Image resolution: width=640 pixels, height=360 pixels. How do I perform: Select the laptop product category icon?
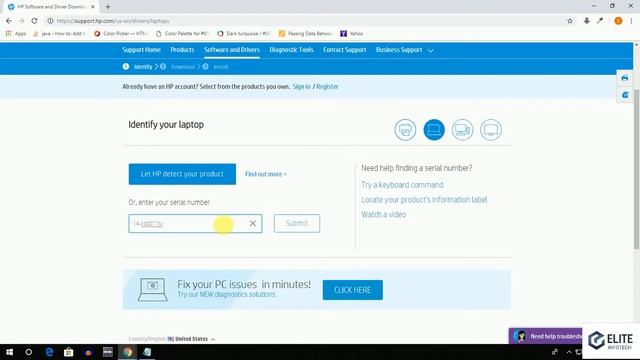(x=434, y=130)
